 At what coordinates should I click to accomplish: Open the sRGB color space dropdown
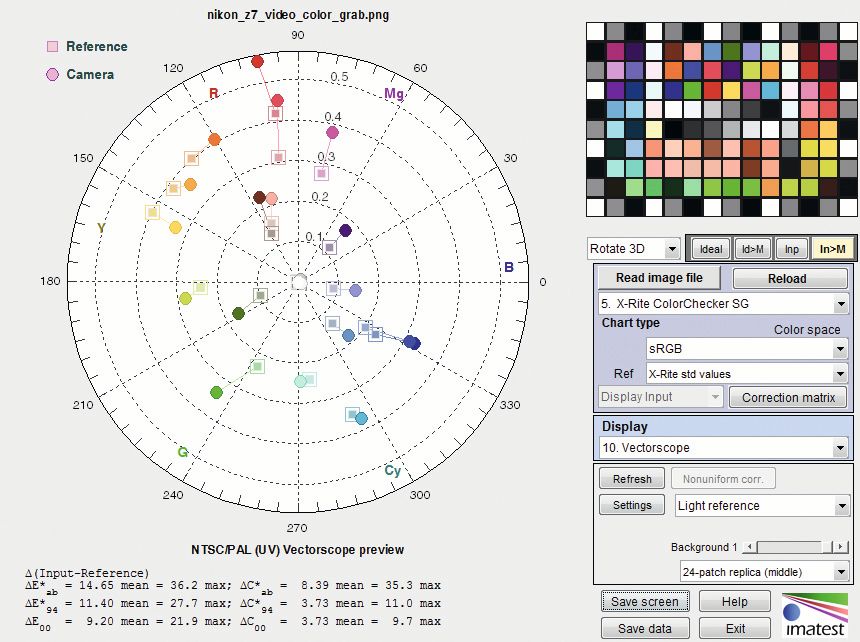pyautogui.click(x=747, y=349)
